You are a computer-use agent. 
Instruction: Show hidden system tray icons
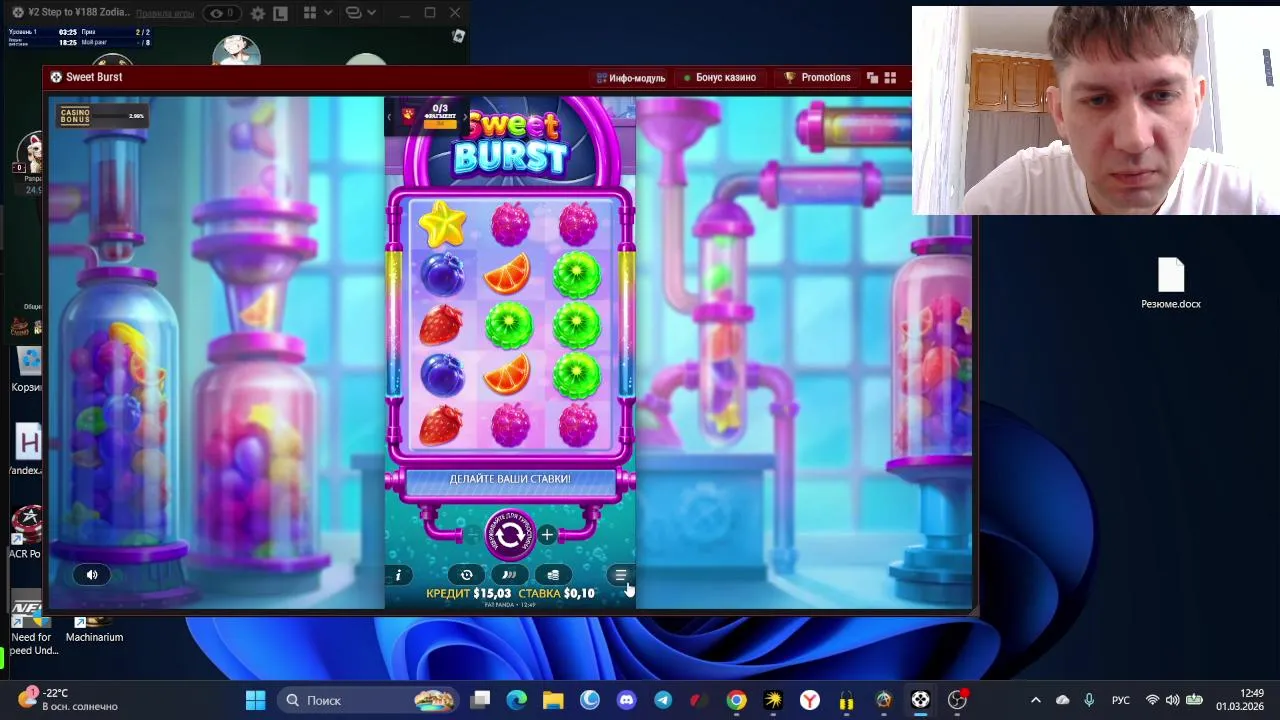[x=1036, y=700]
